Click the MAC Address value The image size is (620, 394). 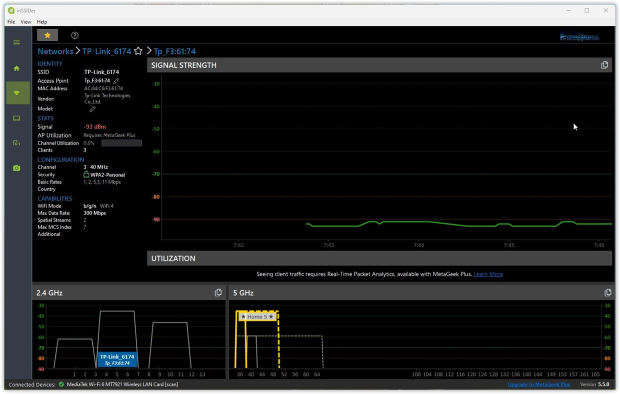[104, 89]
